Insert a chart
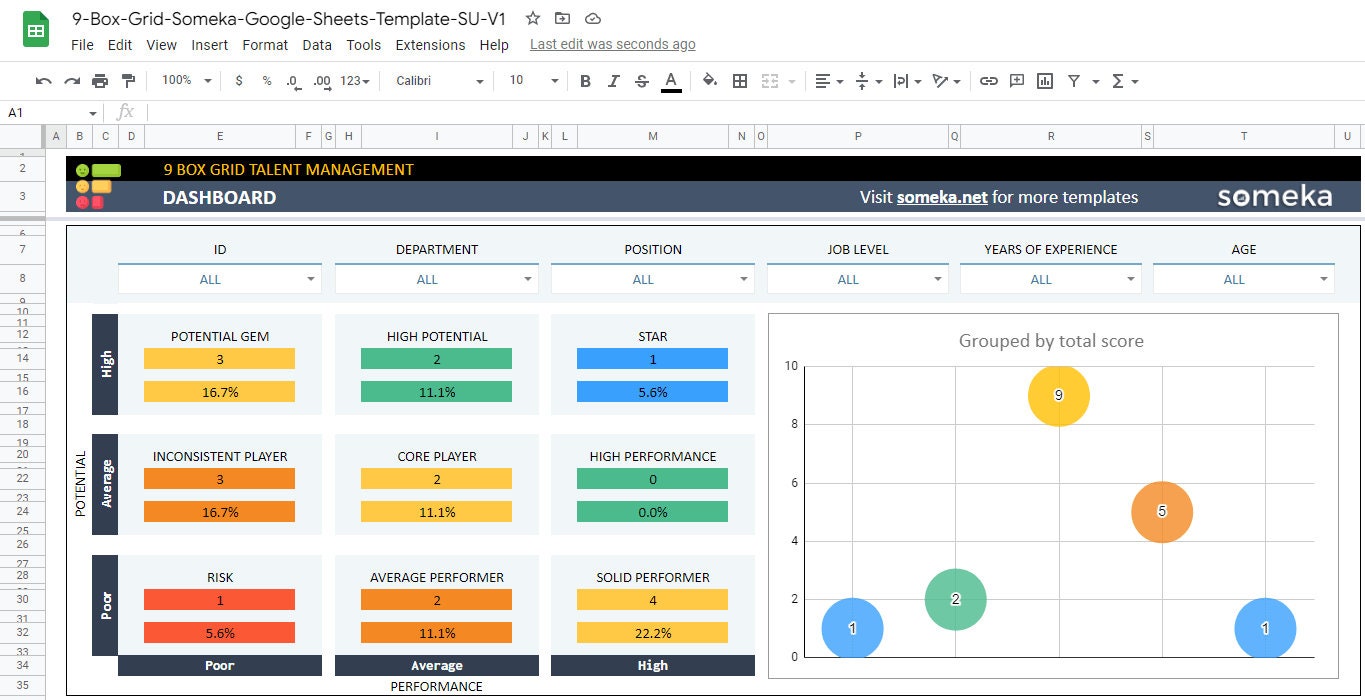The height and width of the screenshot is (700, 1365). [1044, 80]
